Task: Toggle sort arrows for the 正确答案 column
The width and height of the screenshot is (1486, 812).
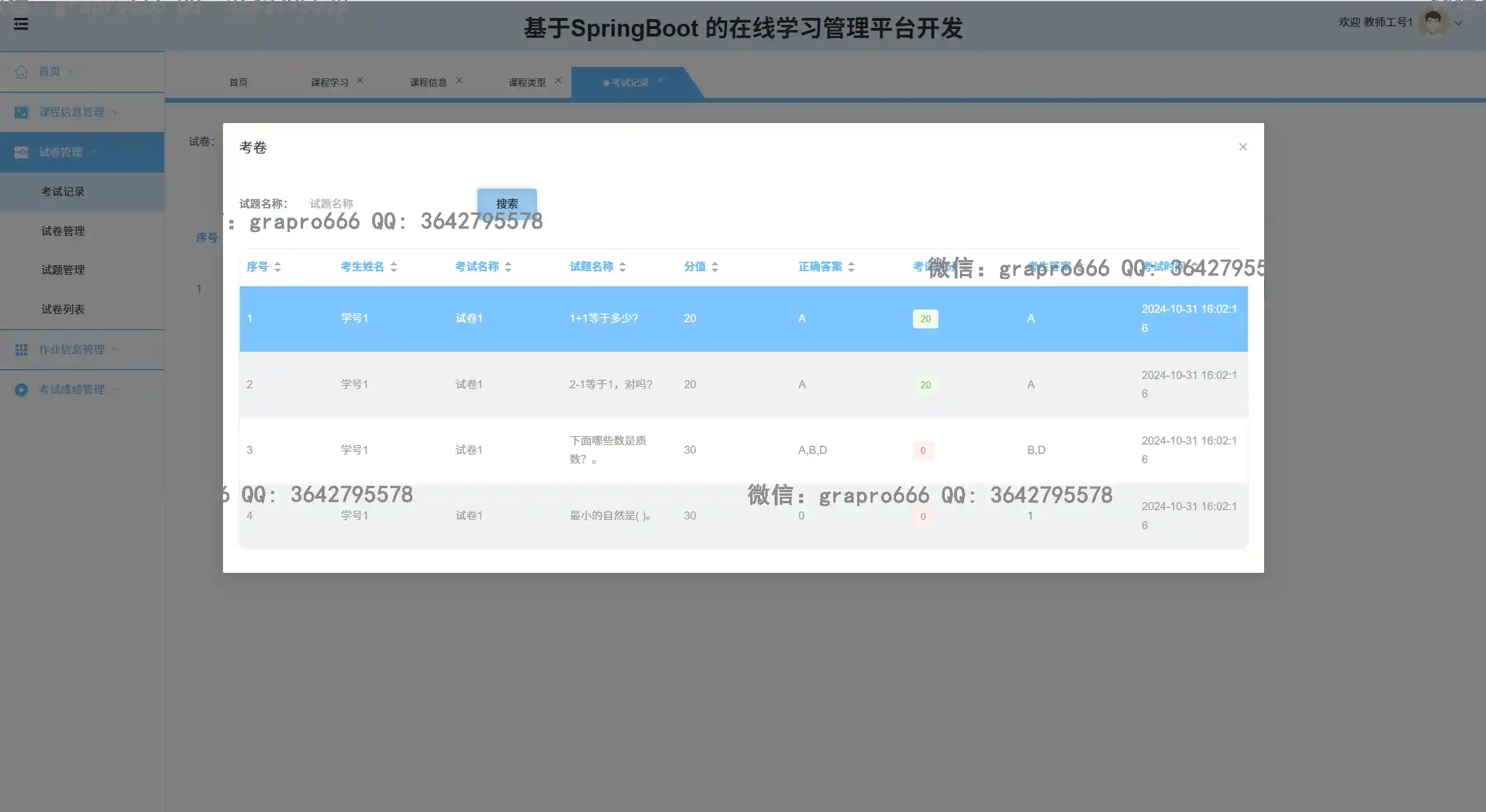Action: click(851, 267)
